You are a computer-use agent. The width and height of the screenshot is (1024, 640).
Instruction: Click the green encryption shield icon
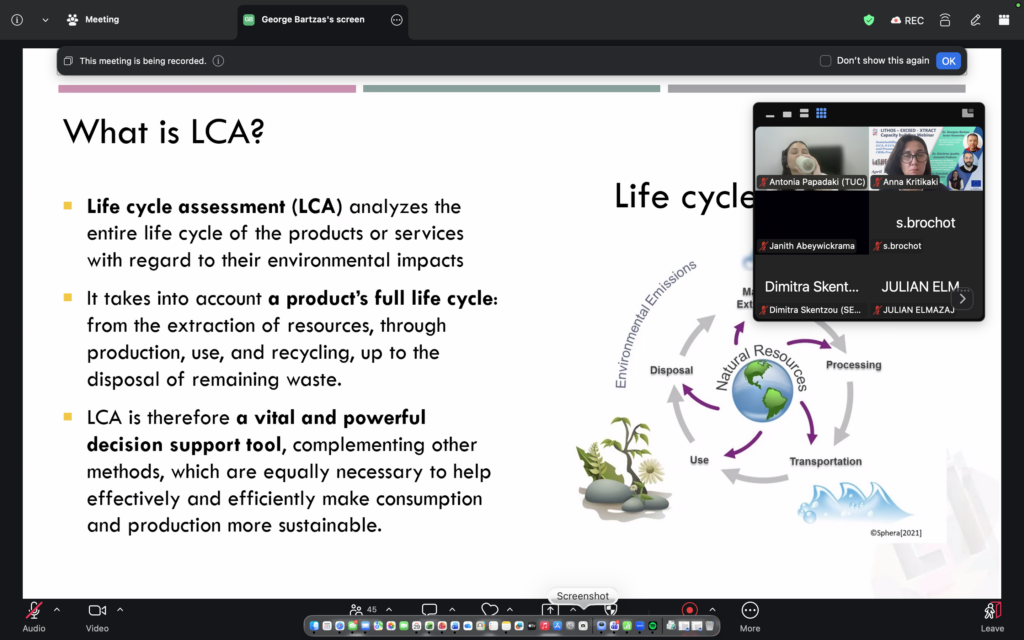(x=869, y=20)
